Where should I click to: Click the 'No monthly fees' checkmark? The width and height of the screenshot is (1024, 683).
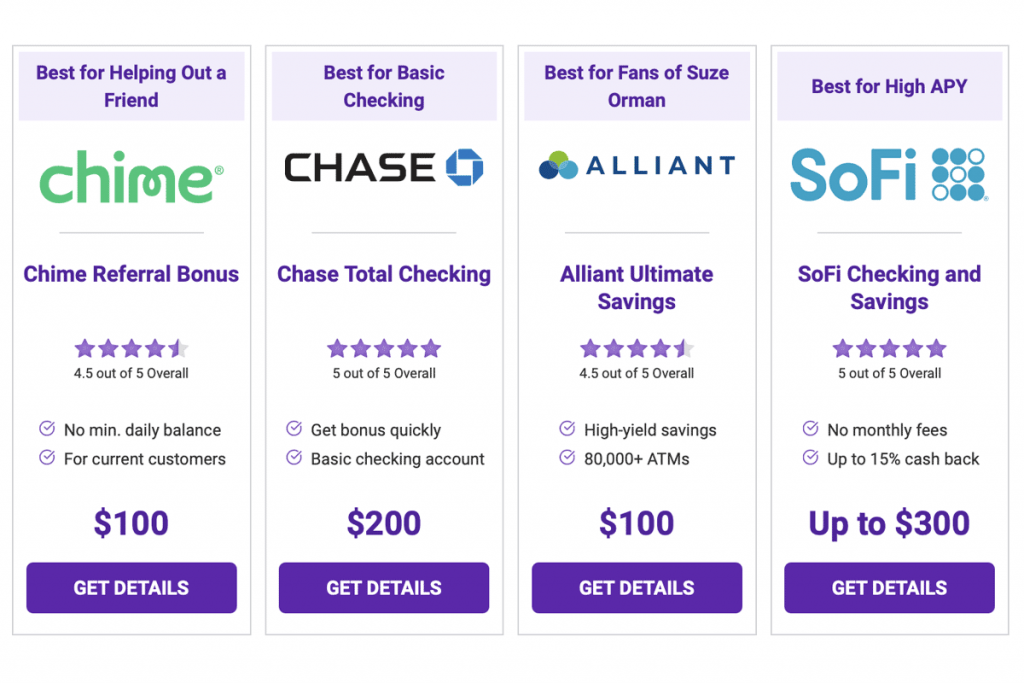(x=811, y=429)
